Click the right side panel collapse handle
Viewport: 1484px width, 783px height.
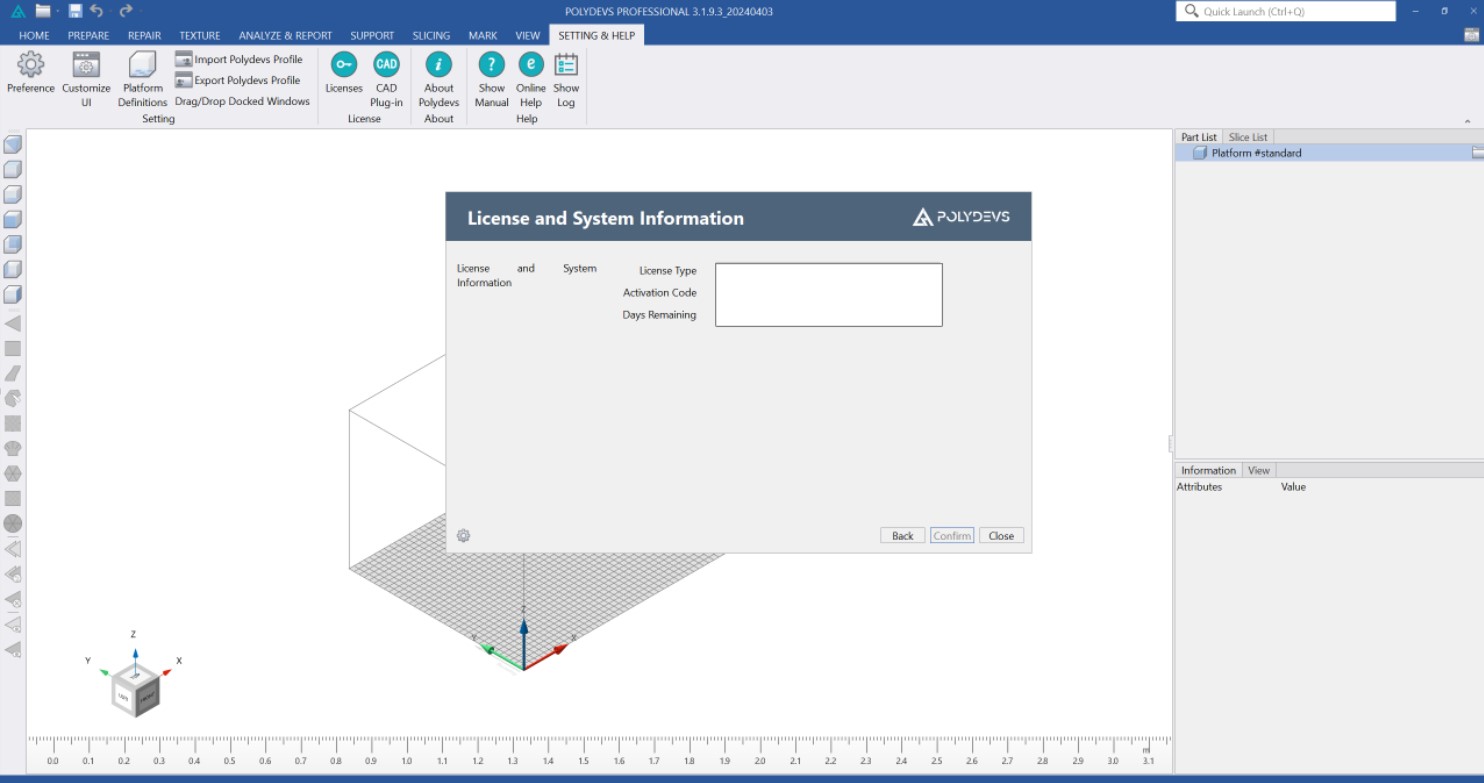[1170, 443]
